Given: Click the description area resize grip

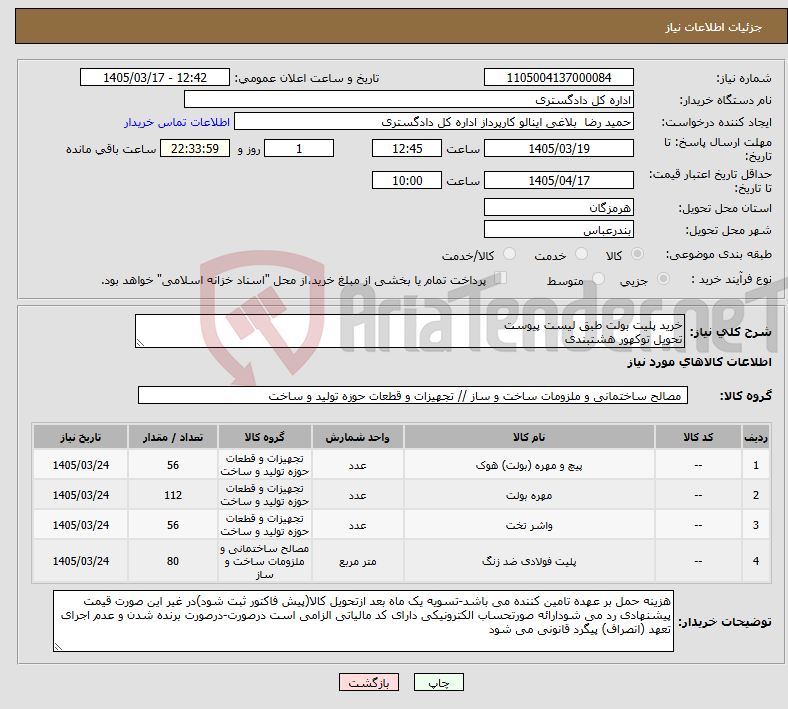Looking at the screenshot, I should click(140, 343).
